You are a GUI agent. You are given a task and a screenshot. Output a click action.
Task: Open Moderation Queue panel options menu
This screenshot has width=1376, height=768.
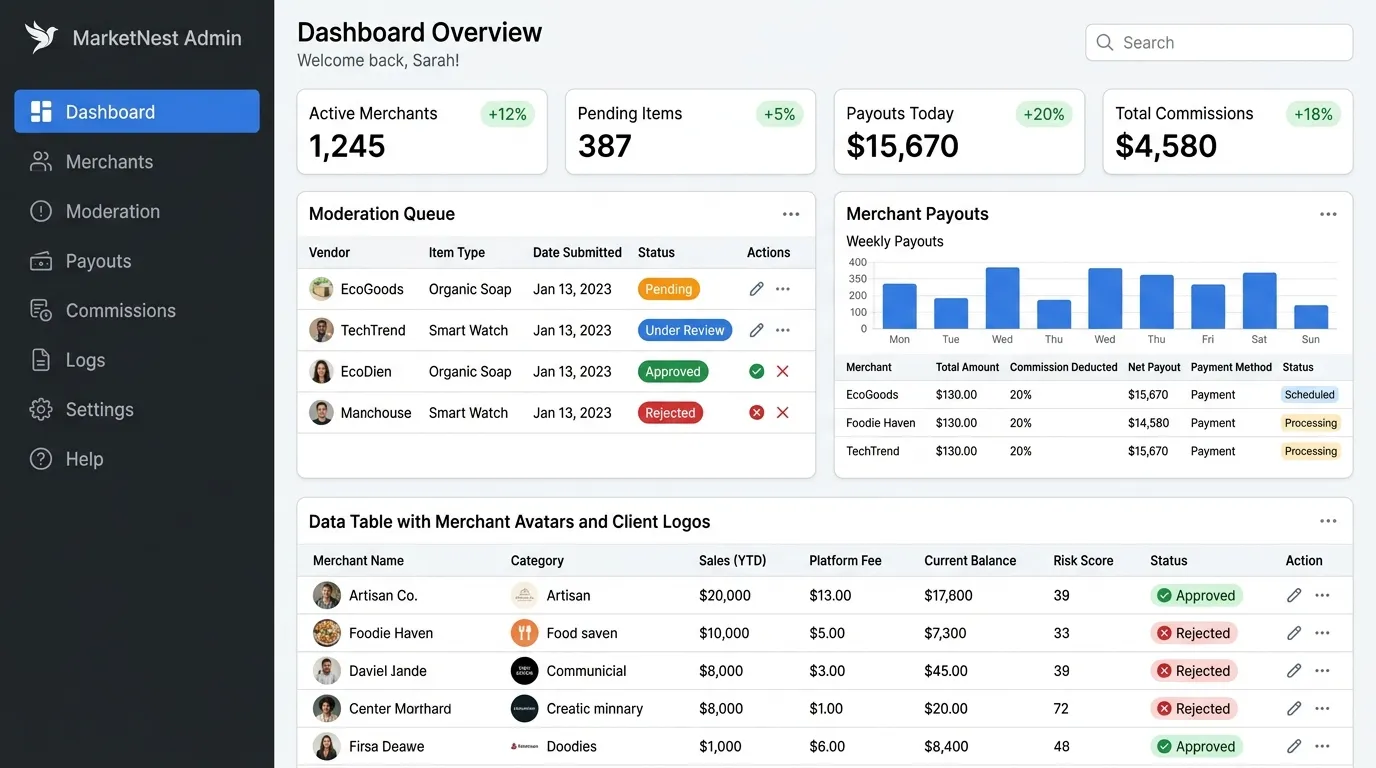point(791,214)
